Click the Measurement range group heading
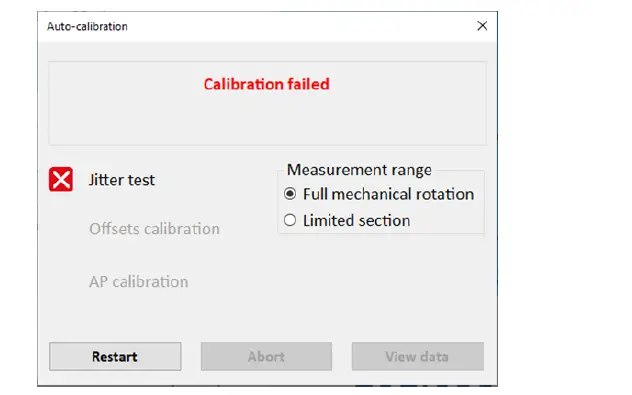632x395 pixels. pos(359,170)
